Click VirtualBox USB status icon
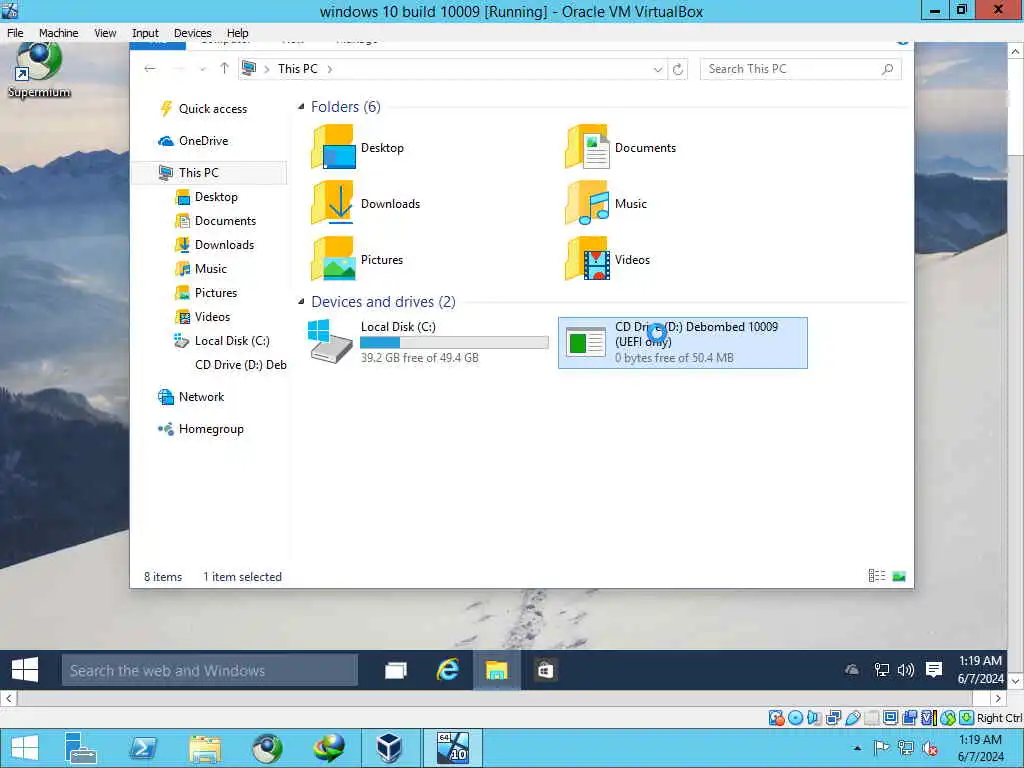1024x768 pixels. [x=852, y=718]
